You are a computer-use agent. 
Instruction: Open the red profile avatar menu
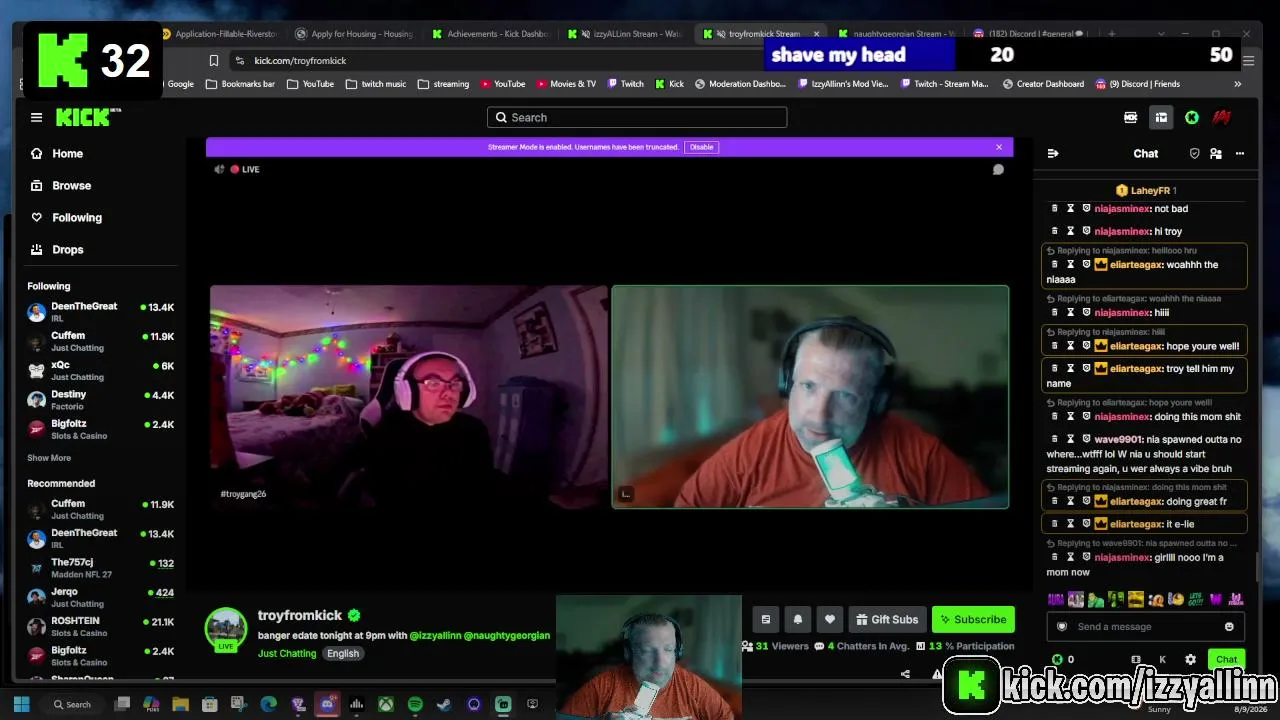(1221, 117)
